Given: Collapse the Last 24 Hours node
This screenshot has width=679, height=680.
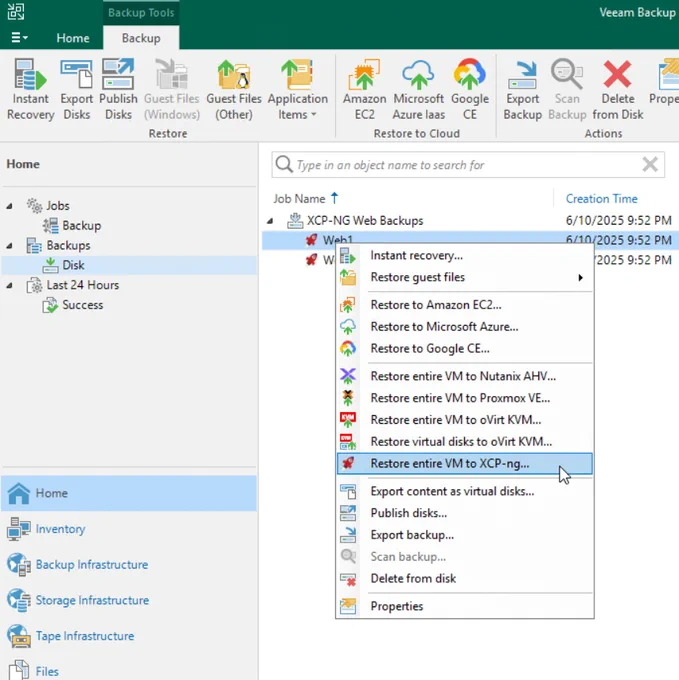Looking at the screenshot, I should (9, 286).
